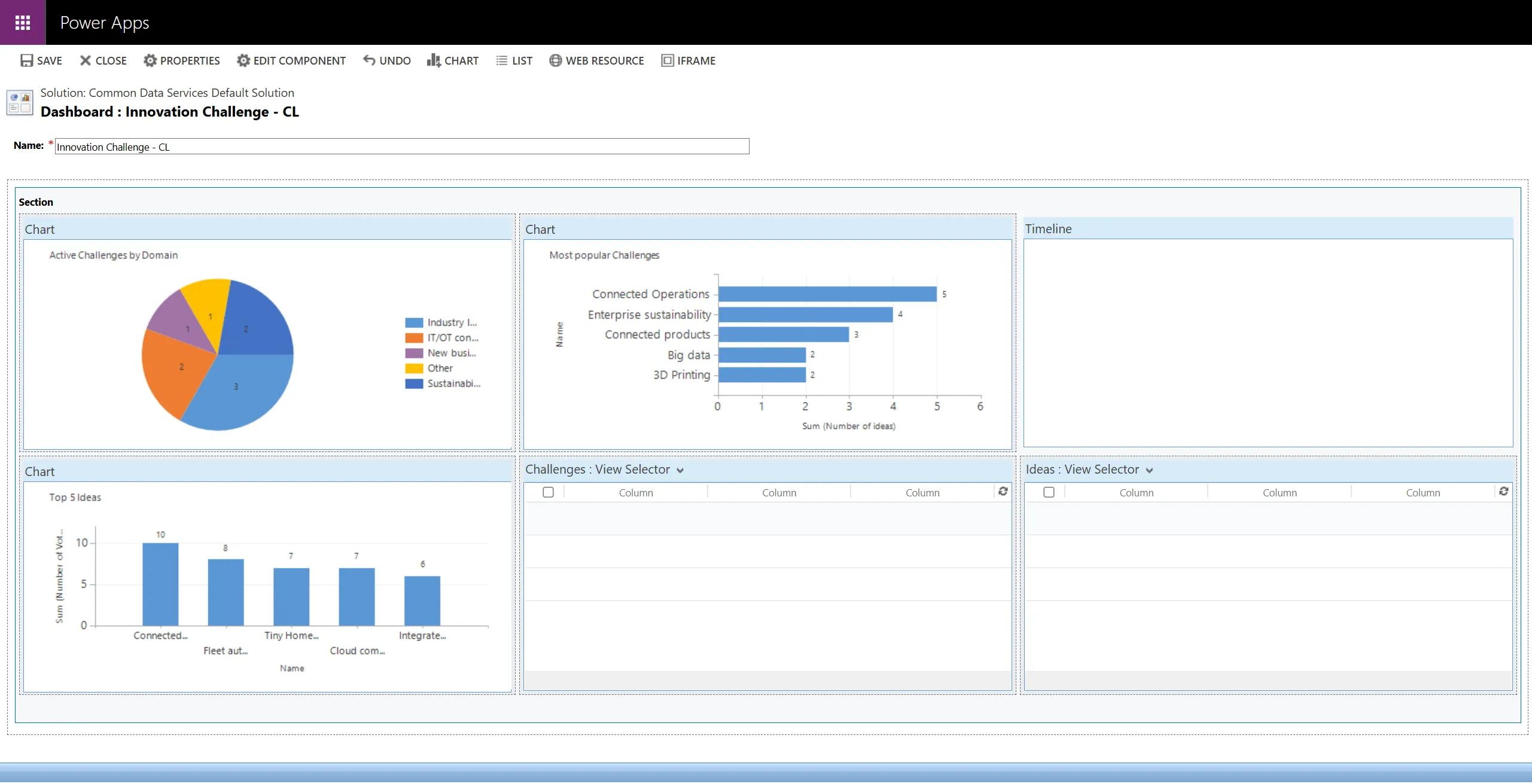Refresh the Challenges grid
The image size is (1532, 784).
pos(1004,492)
